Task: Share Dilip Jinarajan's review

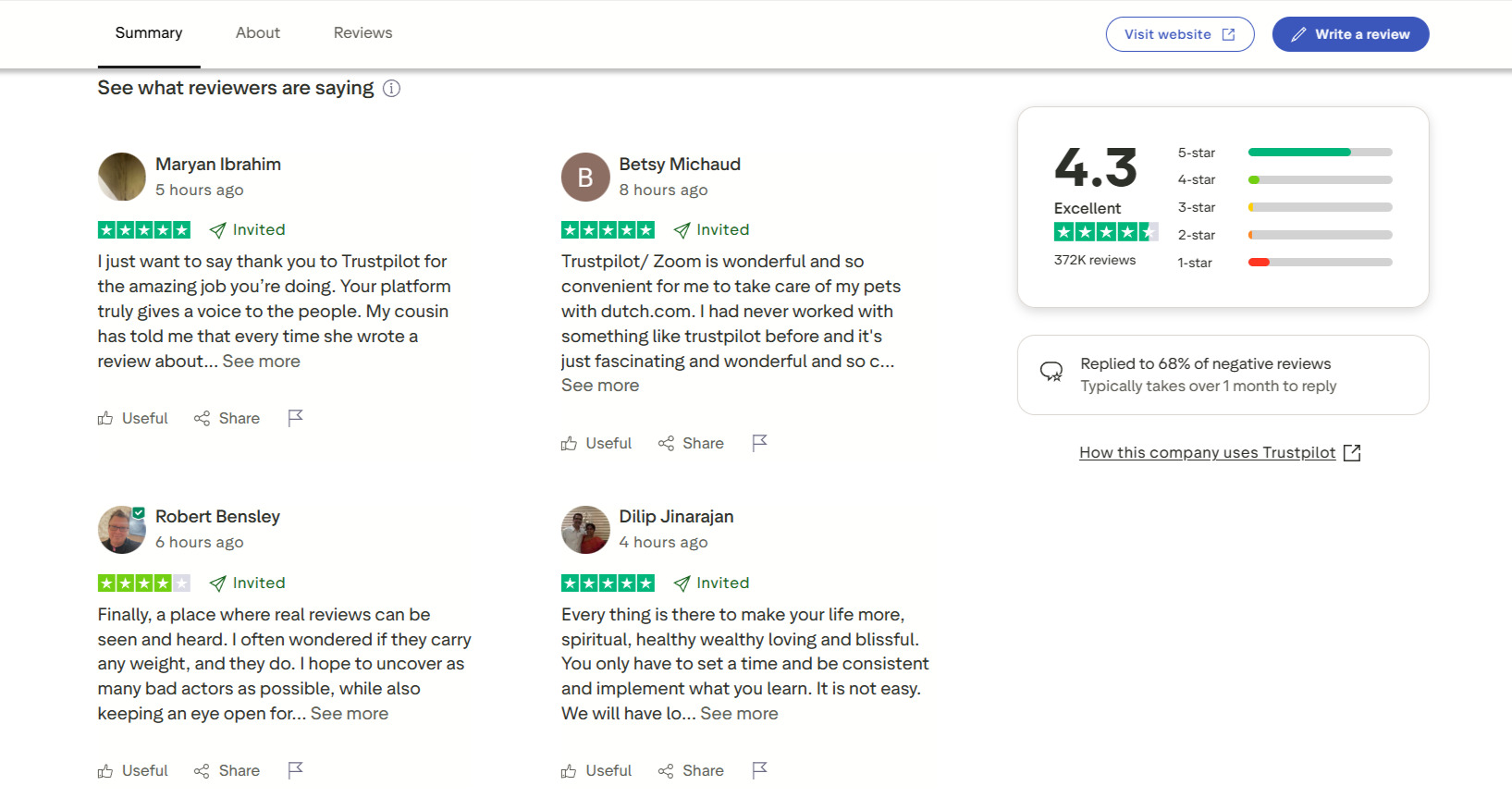Action: [691, 771]
